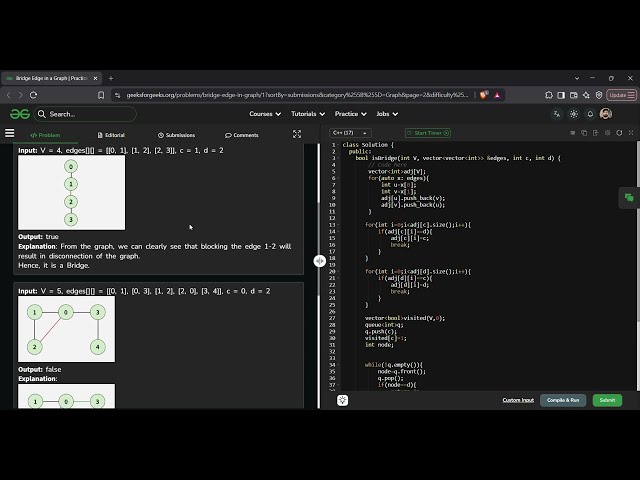Viewport: 640px width, 480px height.
Task: Click the editor format code icon
Action: 572,133
